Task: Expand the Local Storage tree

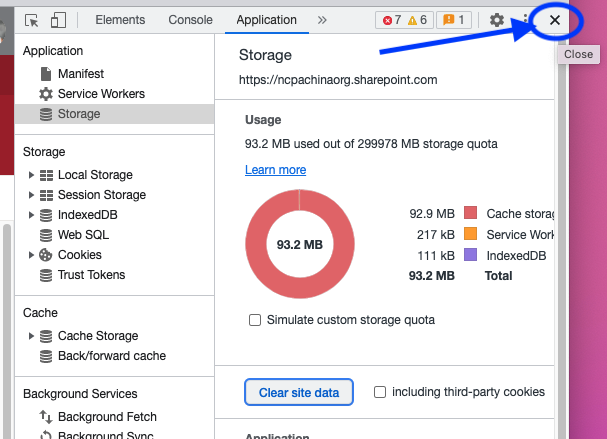Action: click(x=32, y=175)
